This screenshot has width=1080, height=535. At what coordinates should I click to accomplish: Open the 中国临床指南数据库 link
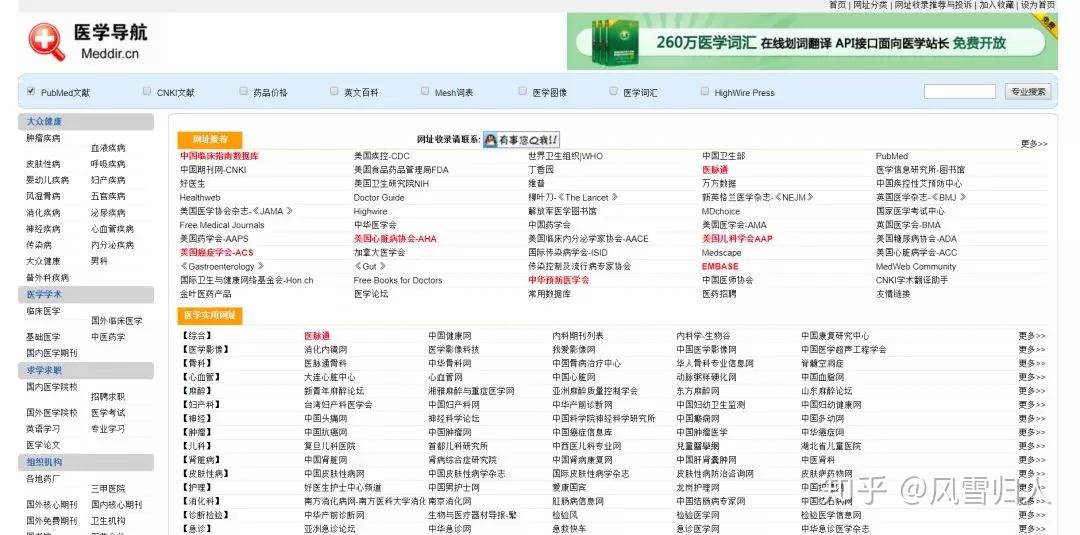pos(220,156)
